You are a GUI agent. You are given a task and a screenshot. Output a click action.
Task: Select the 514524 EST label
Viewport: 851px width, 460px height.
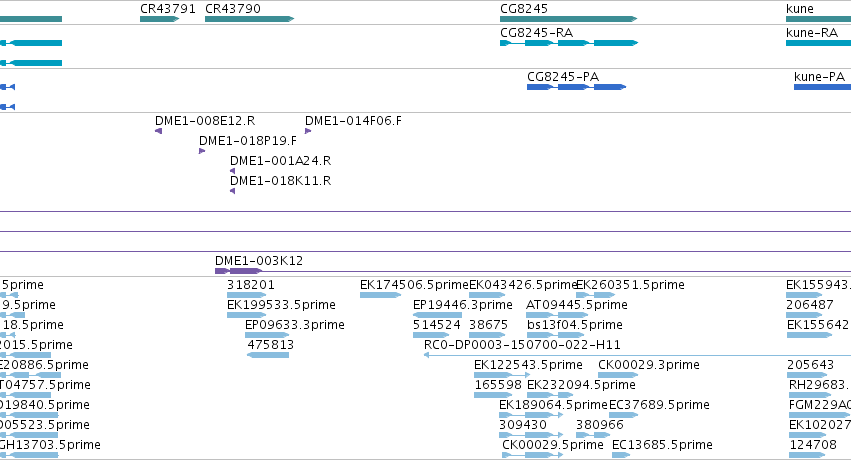point(437,325)
